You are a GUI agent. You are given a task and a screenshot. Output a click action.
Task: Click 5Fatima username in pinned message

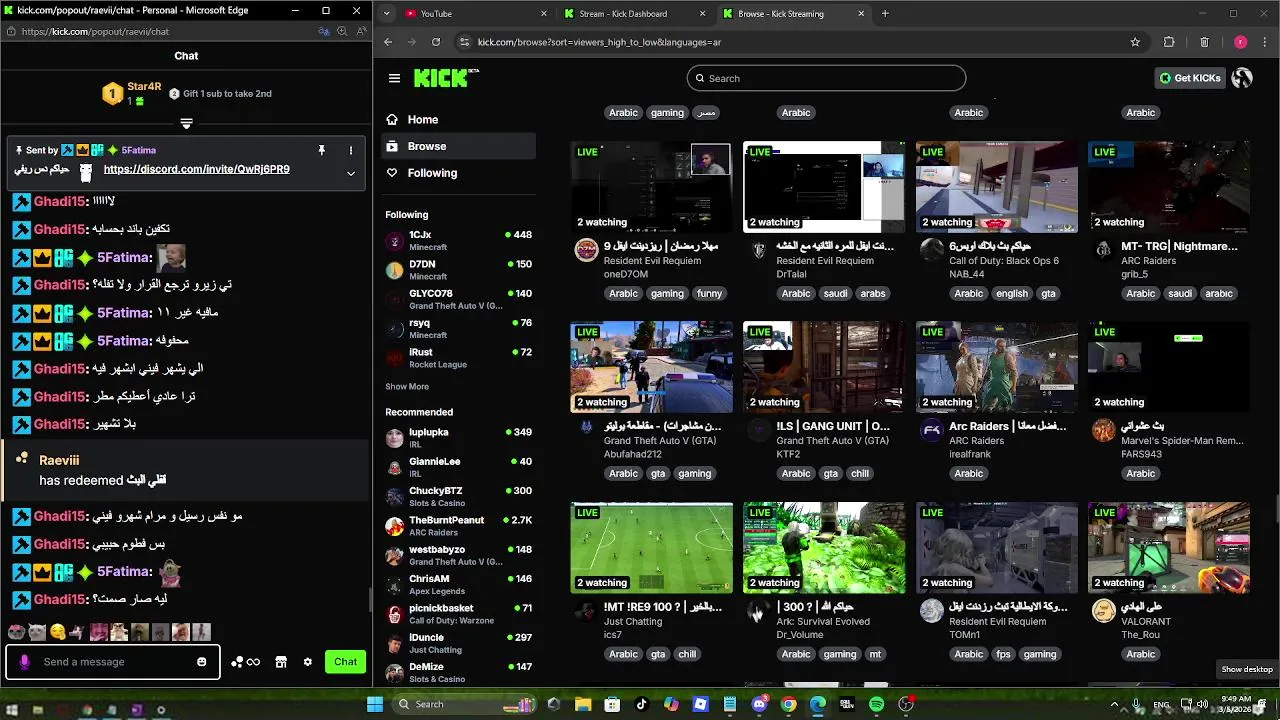(x=138, y=150)
